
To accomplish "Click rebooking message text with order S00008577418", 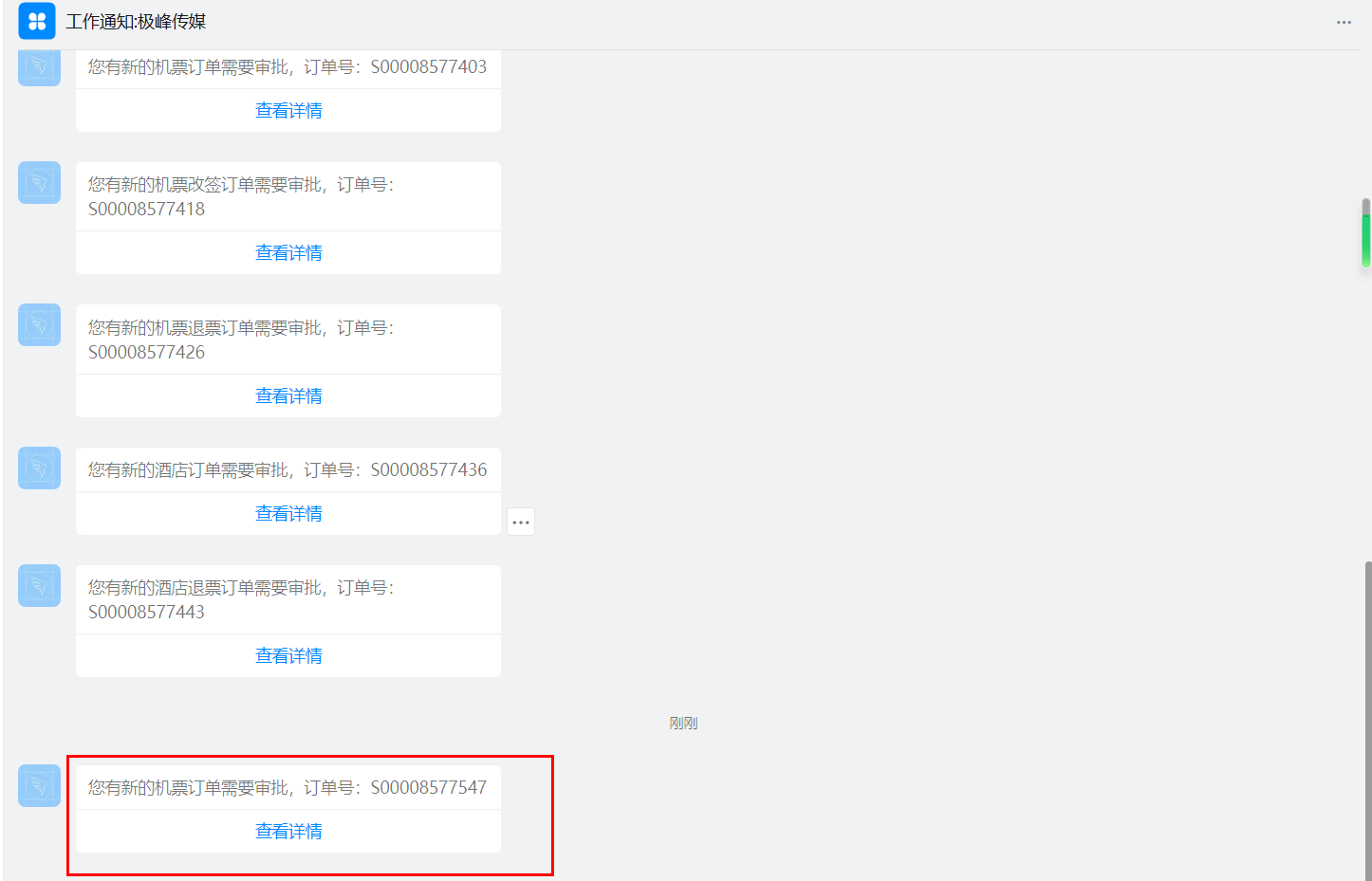I will pos(241,196).
